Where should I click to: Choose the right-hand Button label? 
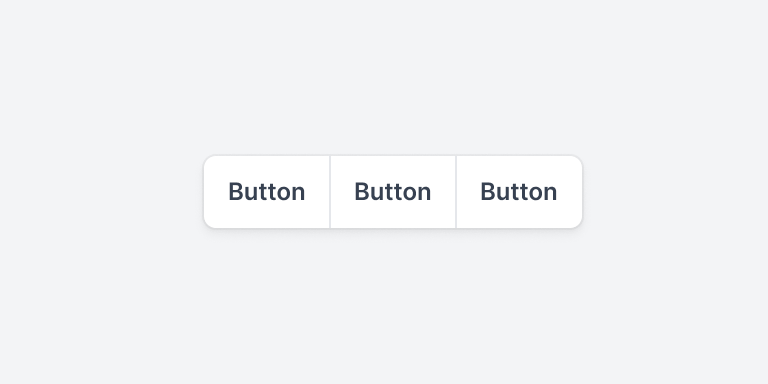(519, 192)
